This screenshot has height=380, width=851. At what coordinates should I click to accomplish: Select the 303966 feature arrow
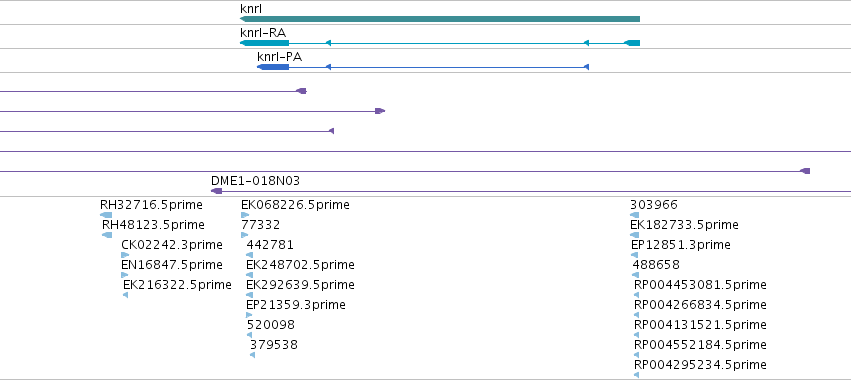[x=634, y=215]
